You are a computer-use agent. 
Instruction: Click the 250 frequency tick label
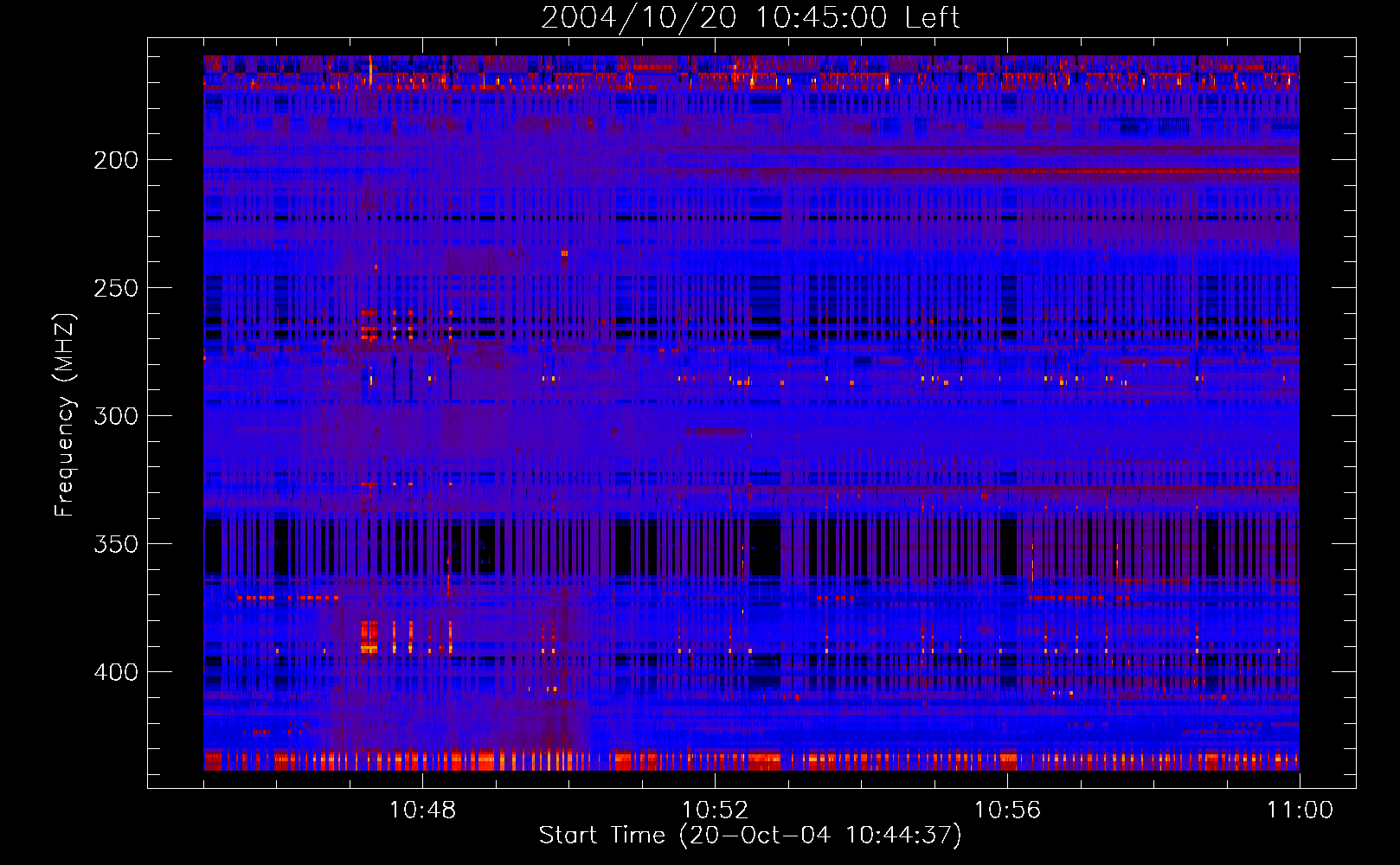pos(116,288)
